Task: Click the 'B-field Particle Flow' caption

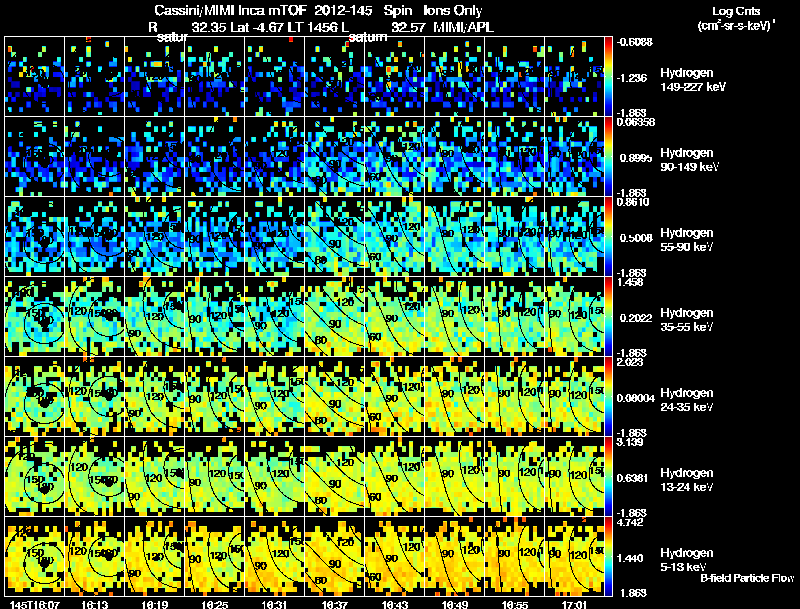Action: [x=747, y=578]
